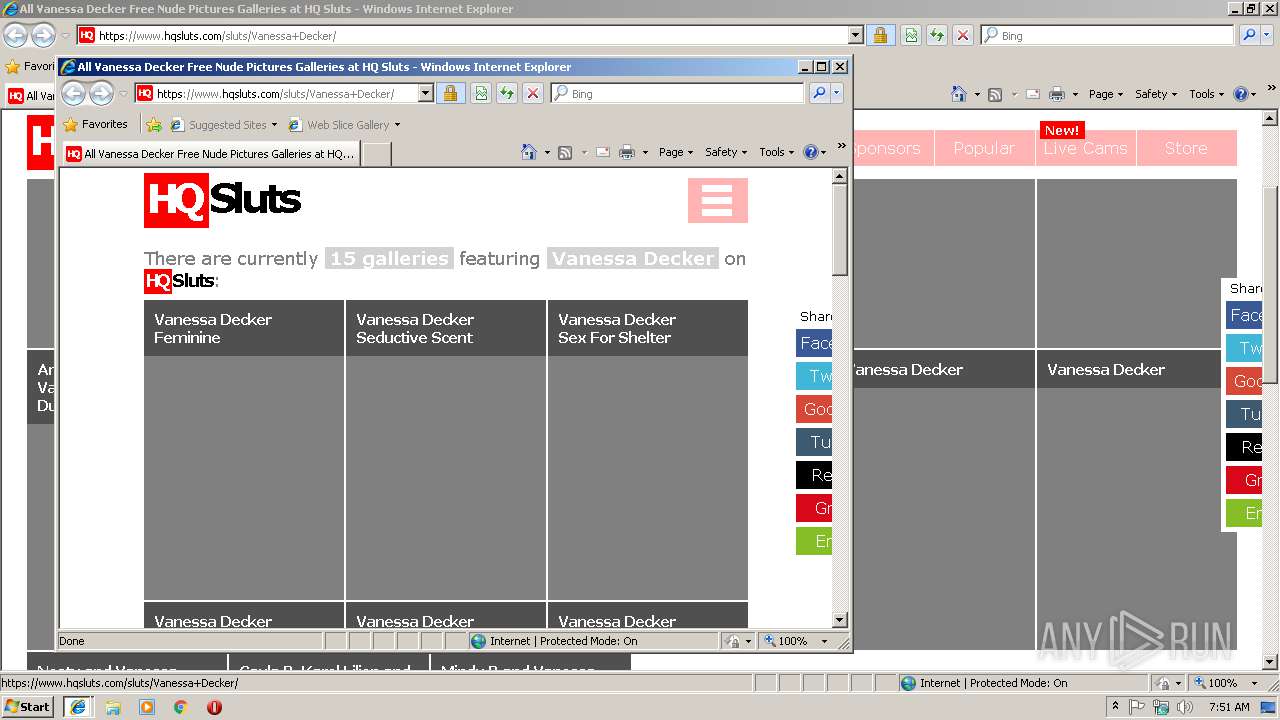Click background window vertical scrollbar thumb
This screenshot has height=720, width=1280.
tap(1270, 285)
